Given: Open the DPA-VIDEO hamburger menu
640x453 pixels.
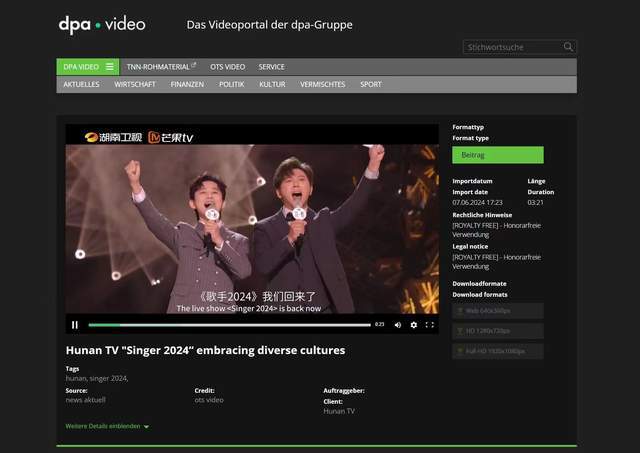Looking at the screenshot, I should (110, 67).
